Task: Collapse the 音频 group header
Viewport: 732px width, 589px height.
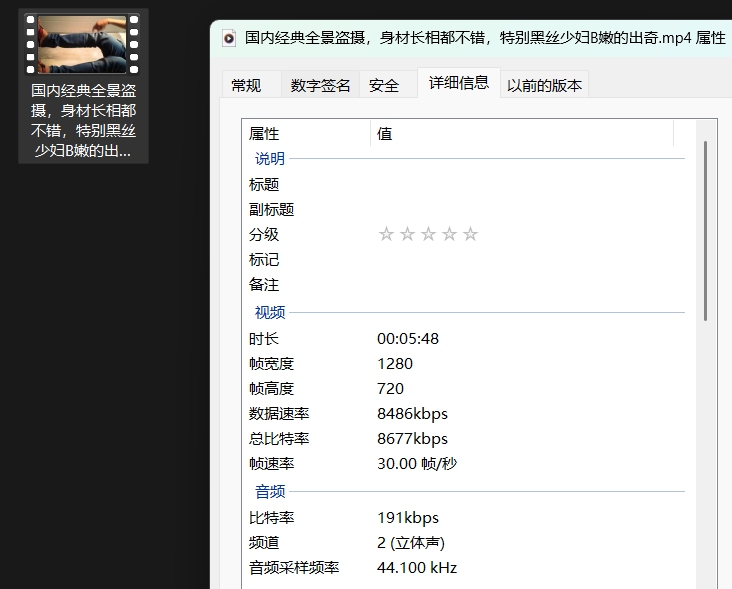Action: click(x=269, y=491)
